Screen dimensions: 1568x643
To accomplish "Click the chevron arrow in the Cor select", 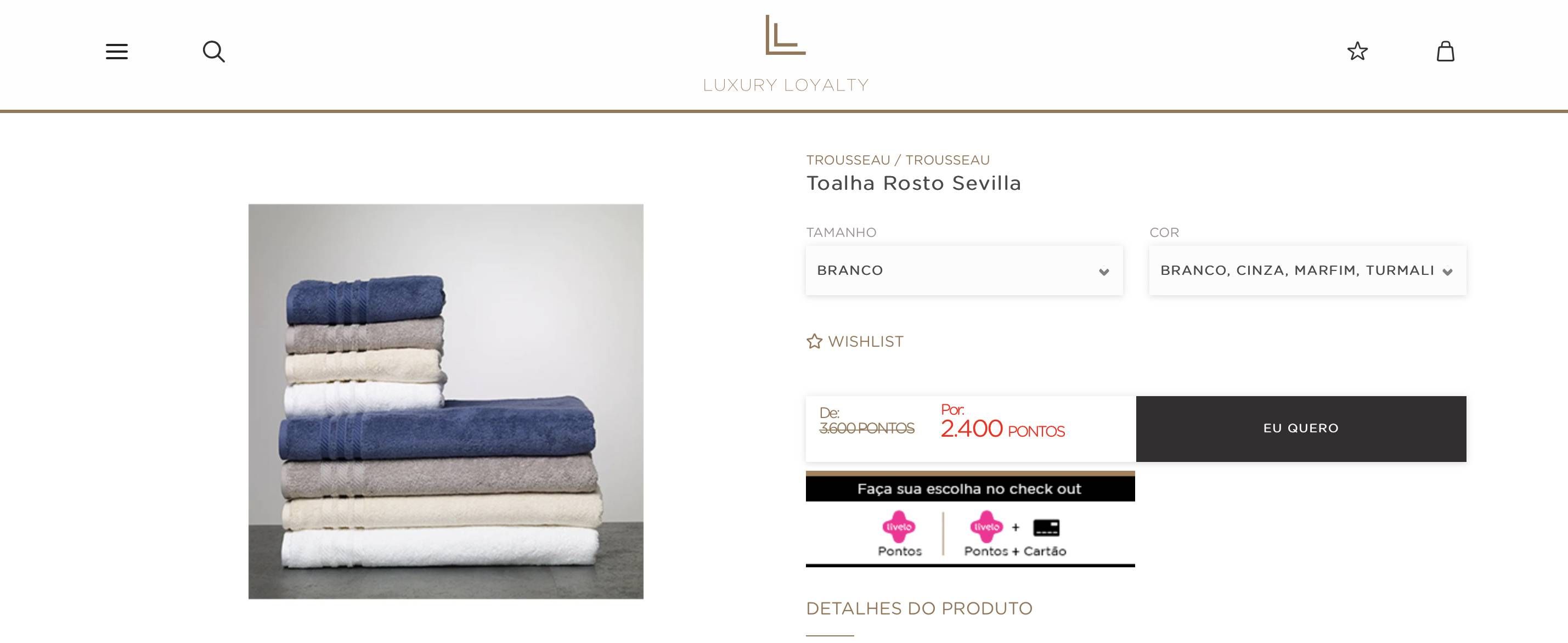I will [1447, 272].
